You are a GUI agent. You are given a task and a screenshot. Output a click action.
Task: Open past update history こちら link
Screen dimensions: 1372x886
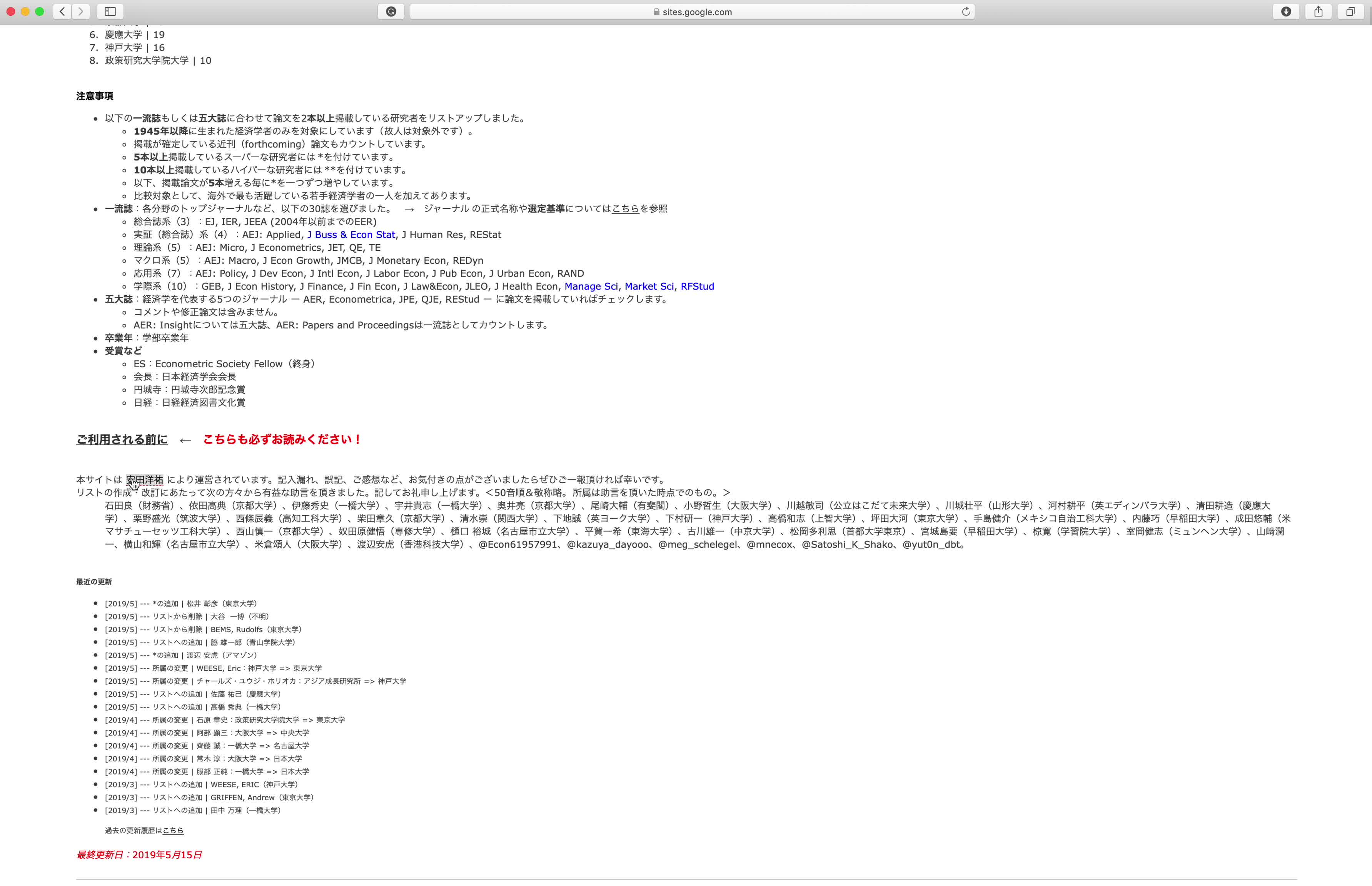coord(173,831)
